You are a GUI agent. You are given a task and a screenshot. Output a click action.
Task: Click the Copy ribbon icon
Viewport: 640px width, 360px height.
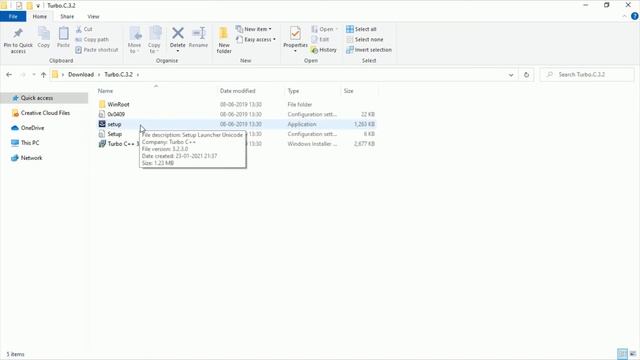click(44, 38)
